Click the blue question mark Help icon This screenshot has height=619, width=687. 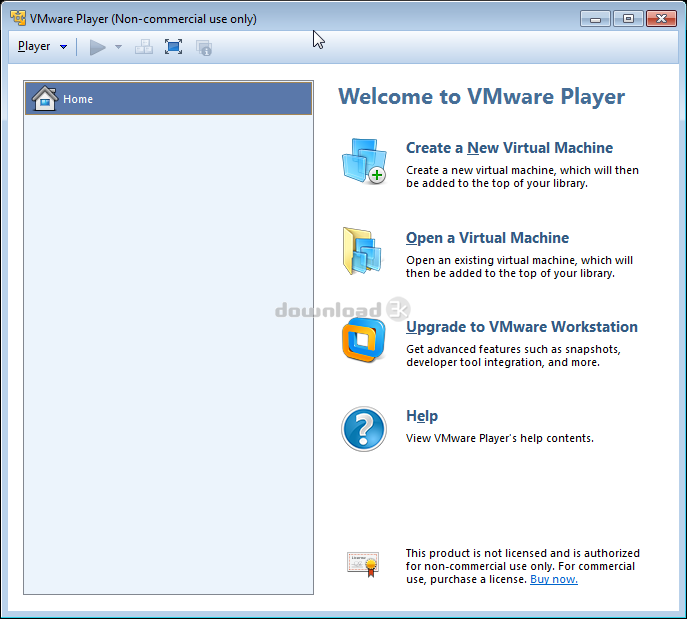(x=363, y=428)
